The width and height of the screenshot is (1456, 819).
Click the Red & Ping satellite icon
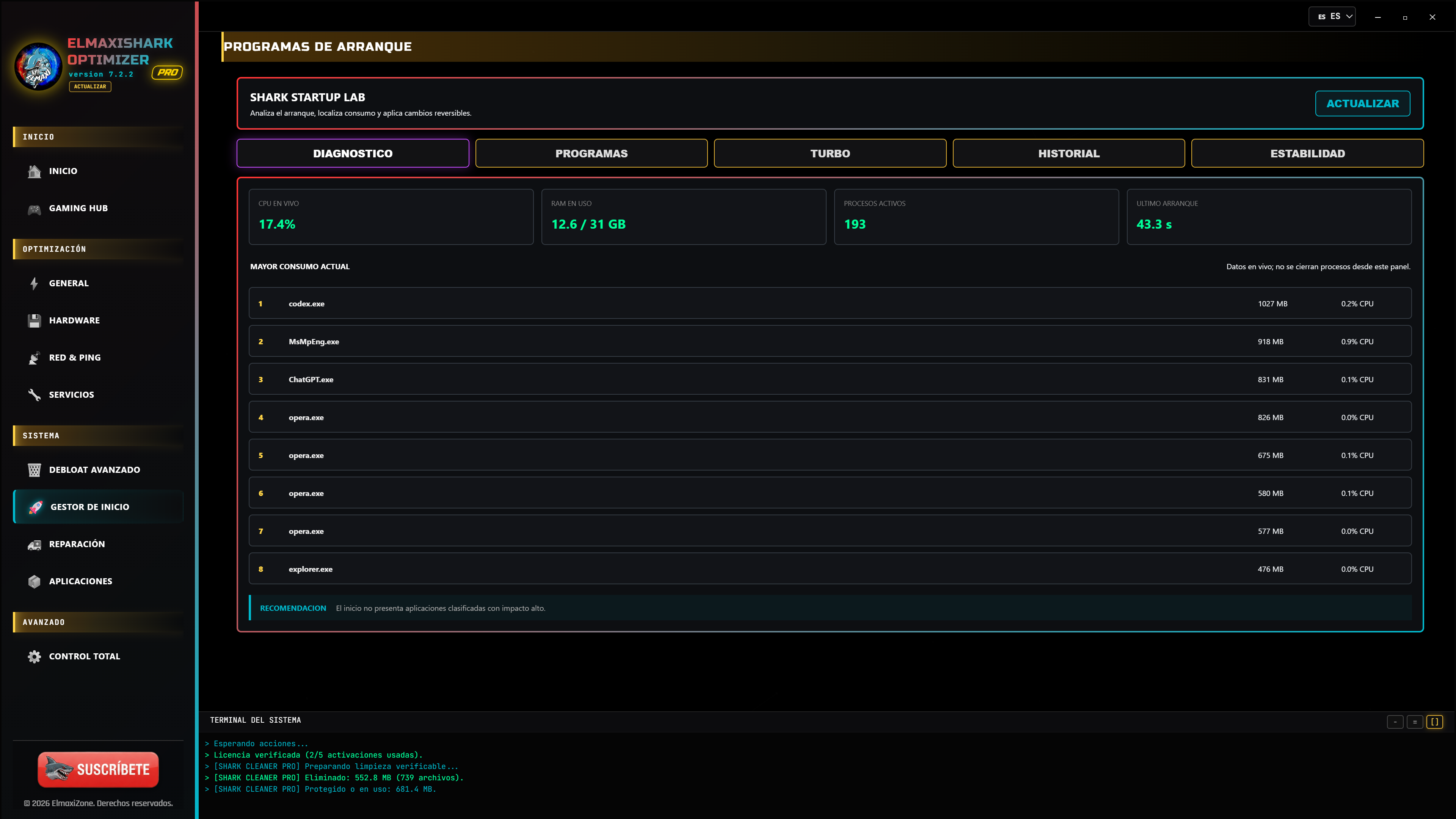pos(35,358)
